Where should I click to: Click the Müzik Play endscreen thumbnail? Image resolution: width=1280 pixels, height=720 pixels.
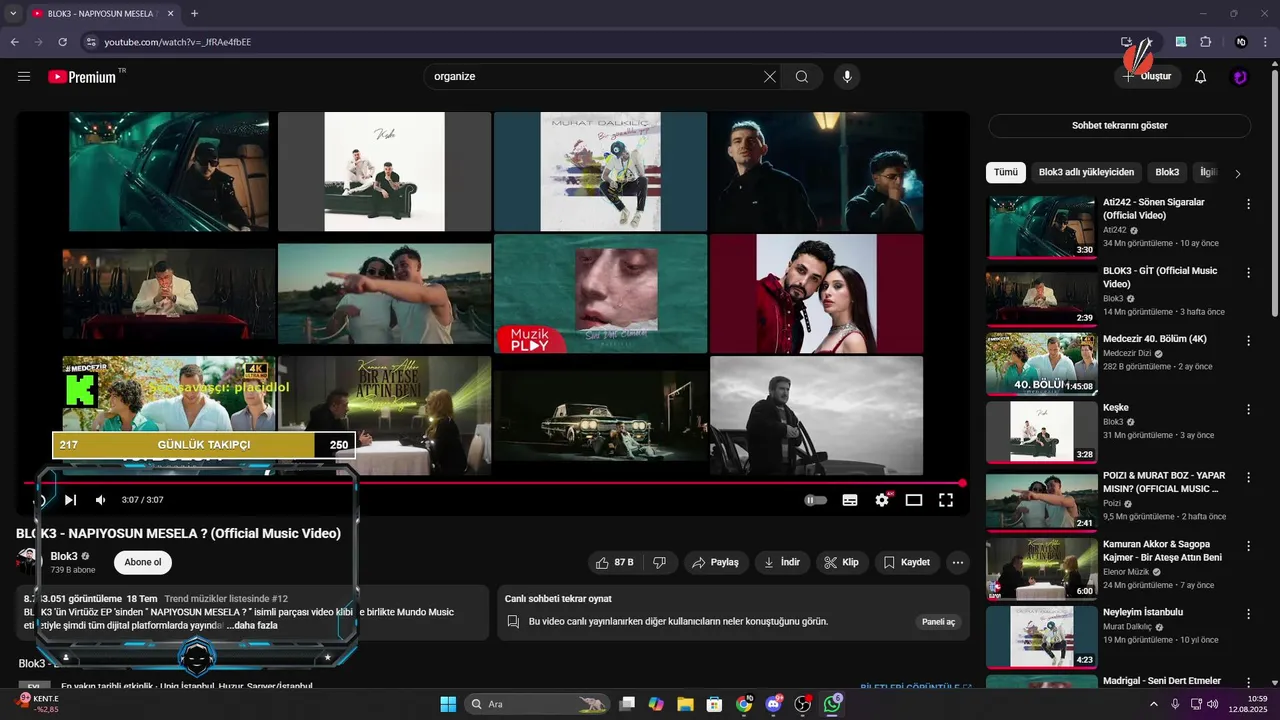(600, 293)
